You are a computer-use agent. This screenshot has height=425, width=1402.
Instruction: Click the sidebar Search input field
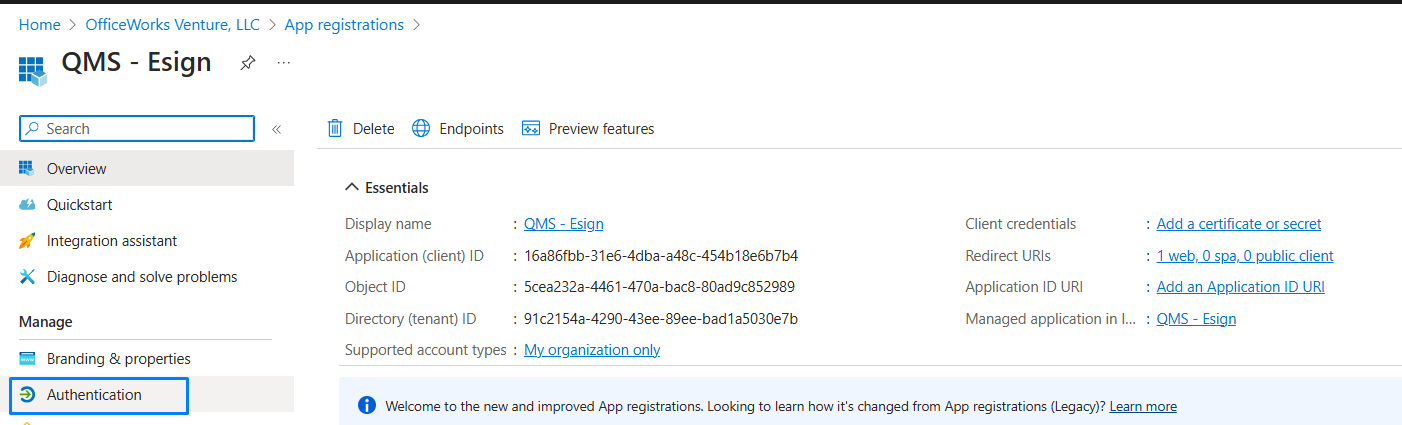pos(137,129)
